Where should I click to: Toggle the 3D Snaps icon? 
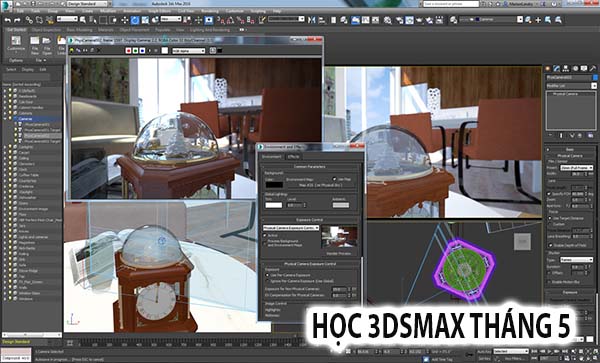221,20
